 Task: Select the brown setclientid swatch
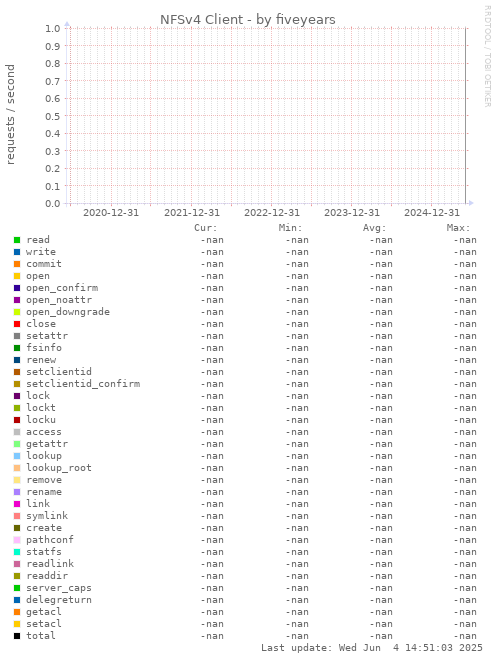click(x=17, y=372)
